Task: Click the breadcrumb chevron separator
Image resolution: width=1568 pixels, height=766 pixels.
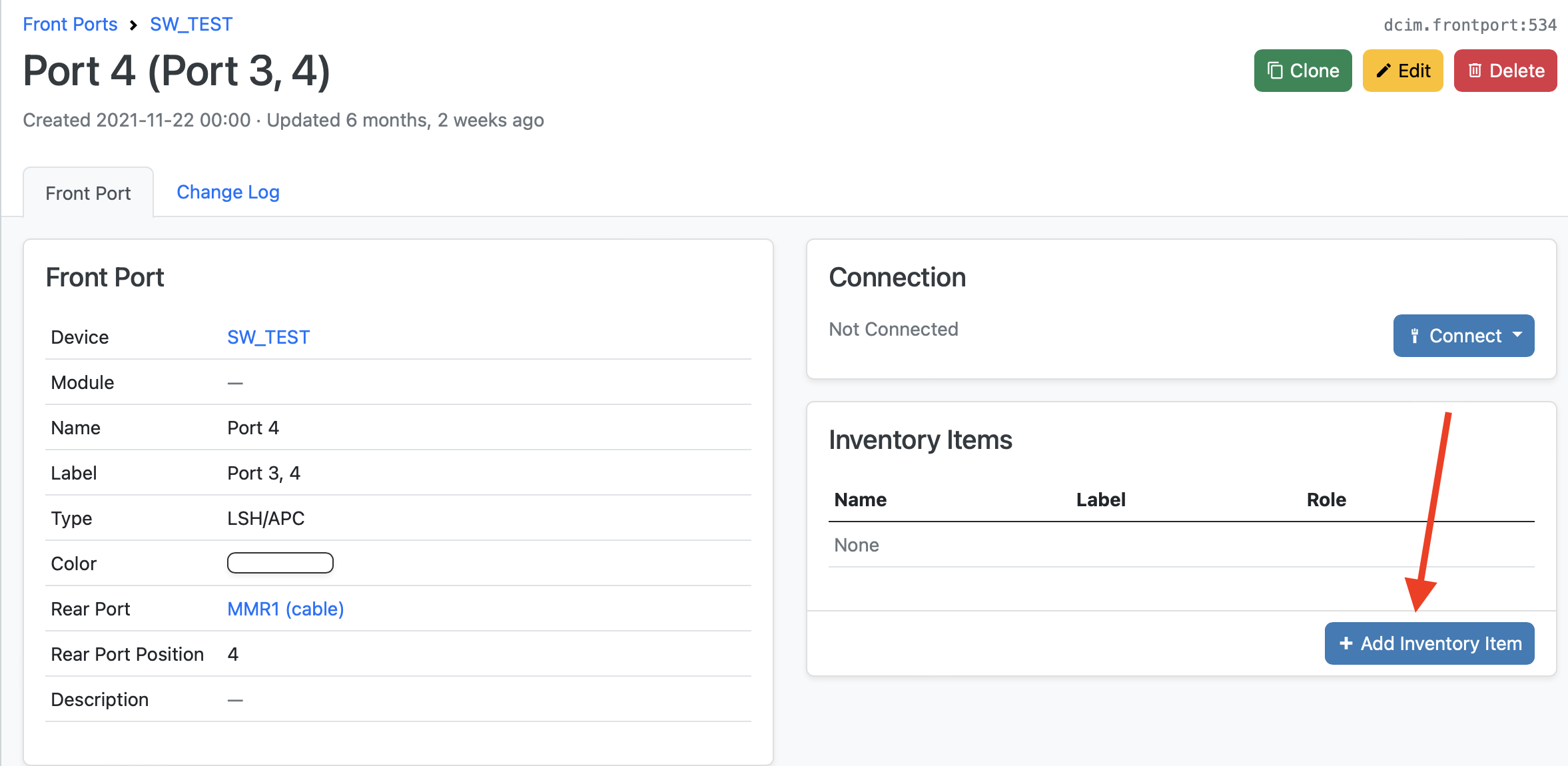Action: tap(133, 25)
